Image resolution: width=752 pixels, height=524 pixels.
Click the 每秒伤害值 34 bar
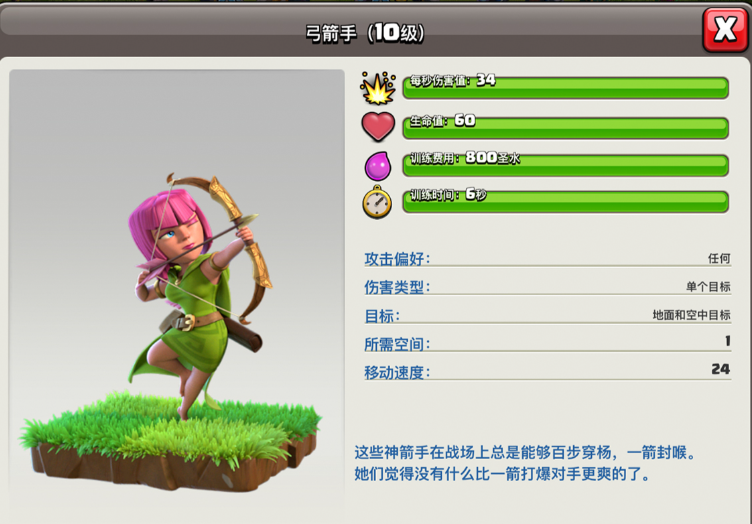pos(566,87)
